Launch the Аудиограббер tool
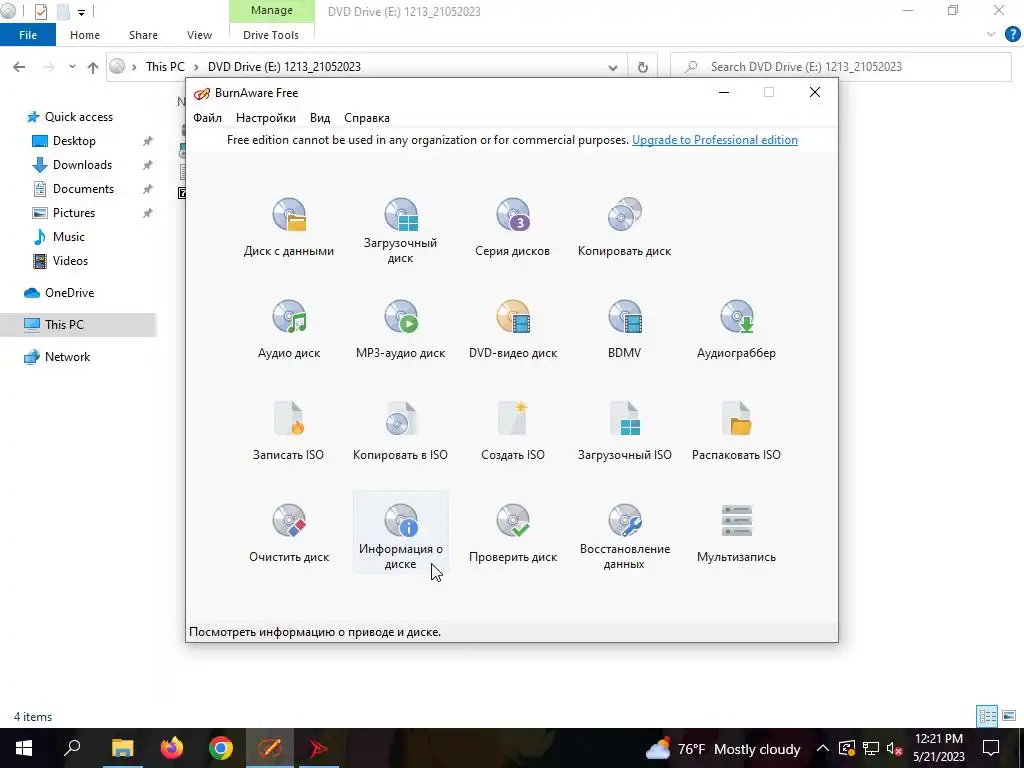 tap(736, 329)
